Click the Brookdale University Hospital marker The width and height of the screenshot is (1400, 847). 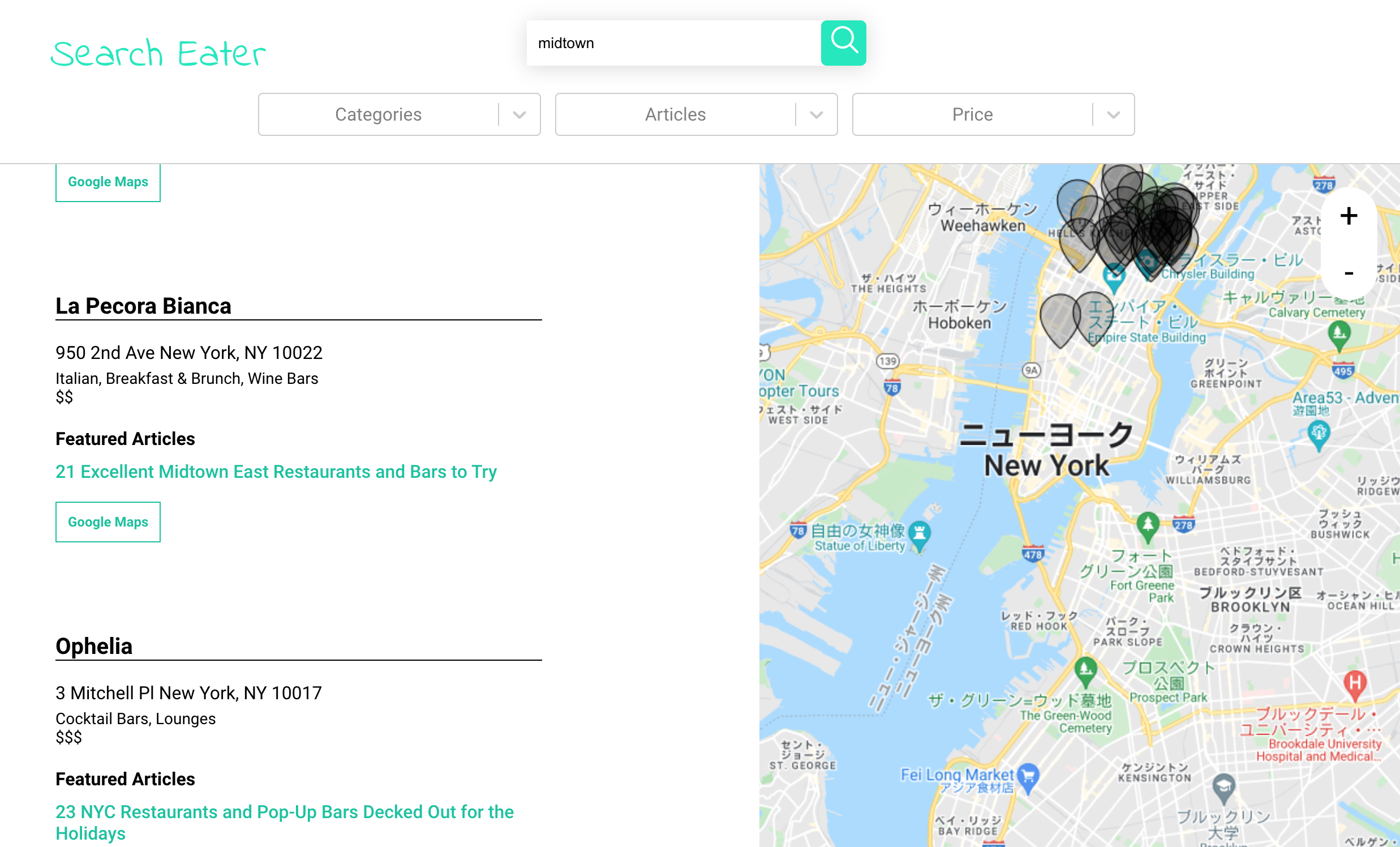coord(1355,685)
